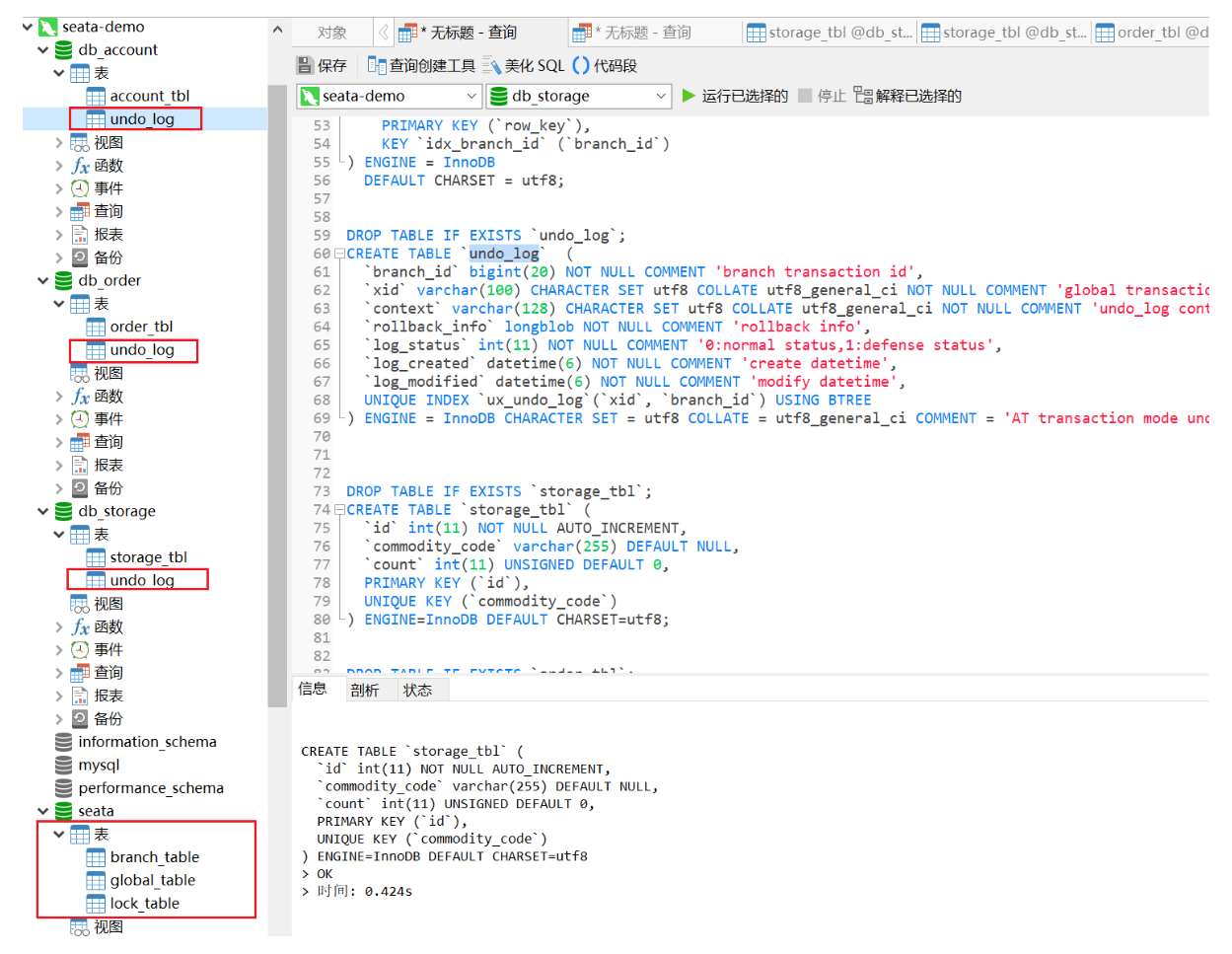The height and width of the screenshot is (954, 1232).
Task: Switch to the Objects (对象) tab
Action: click(x=332, y=33)
